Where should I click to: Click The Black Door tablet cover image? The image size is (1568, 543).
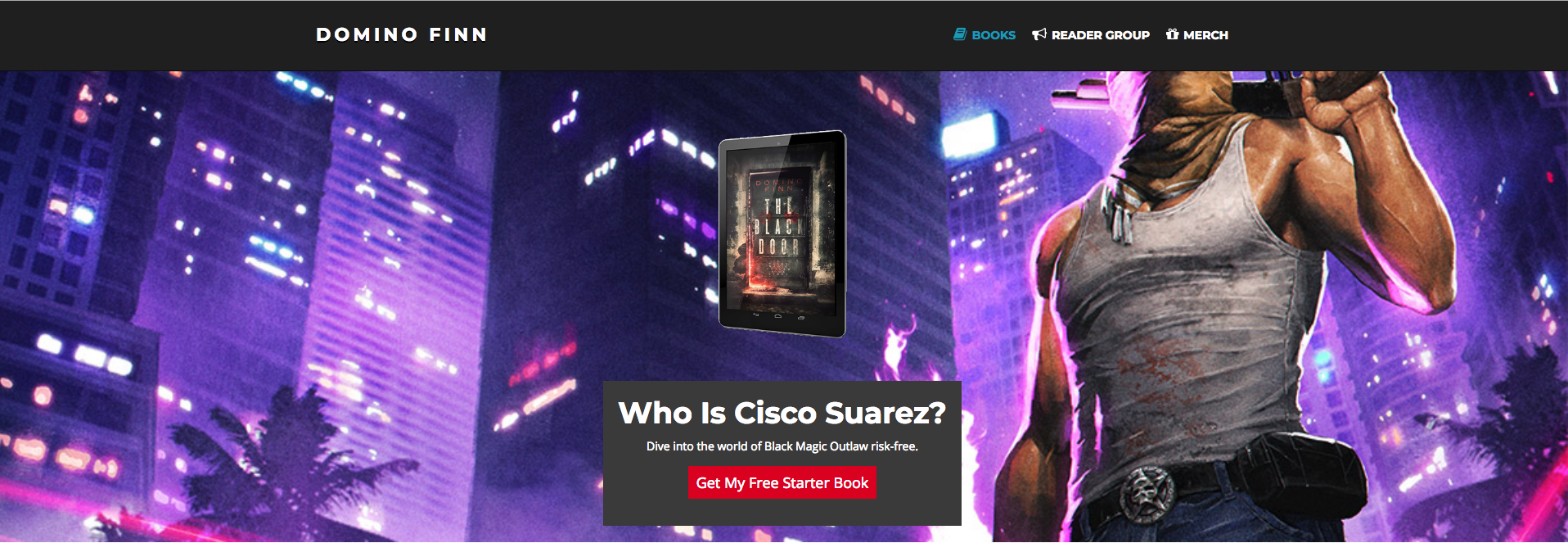click(782, 233)
